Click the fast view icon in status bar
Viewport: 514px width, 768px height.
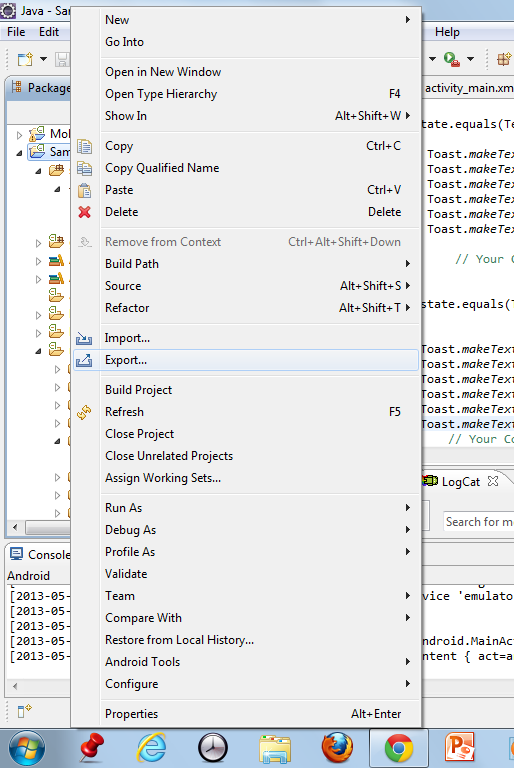(x=24, y=710)
